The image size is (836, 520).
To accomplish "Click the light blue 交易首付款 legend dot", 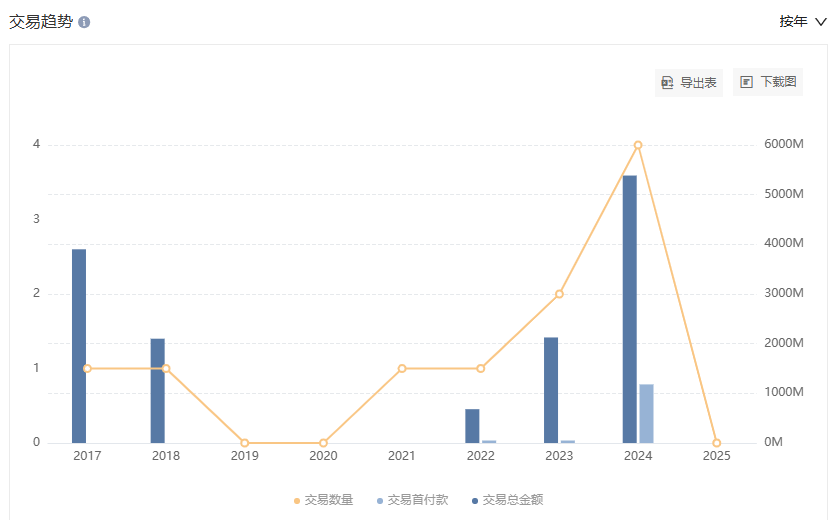I will (x=380, y=501).
